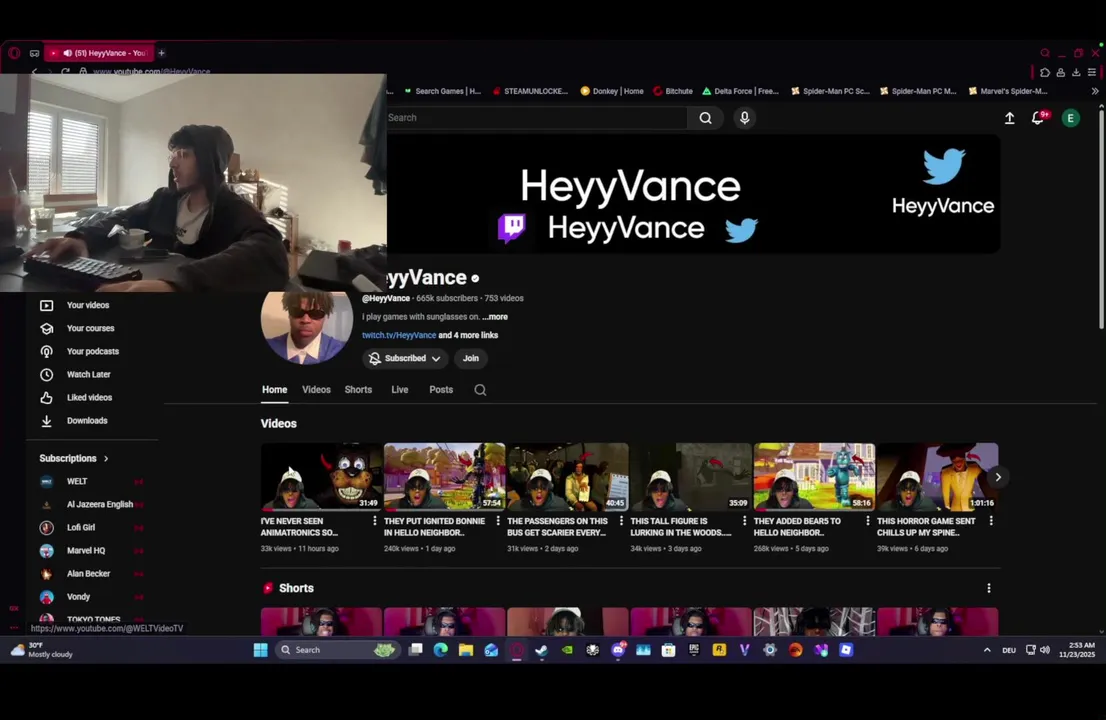Screen dimensions: 1106x720
Task: Open Opera easy setup menu icon
Action: [1092, 72]
